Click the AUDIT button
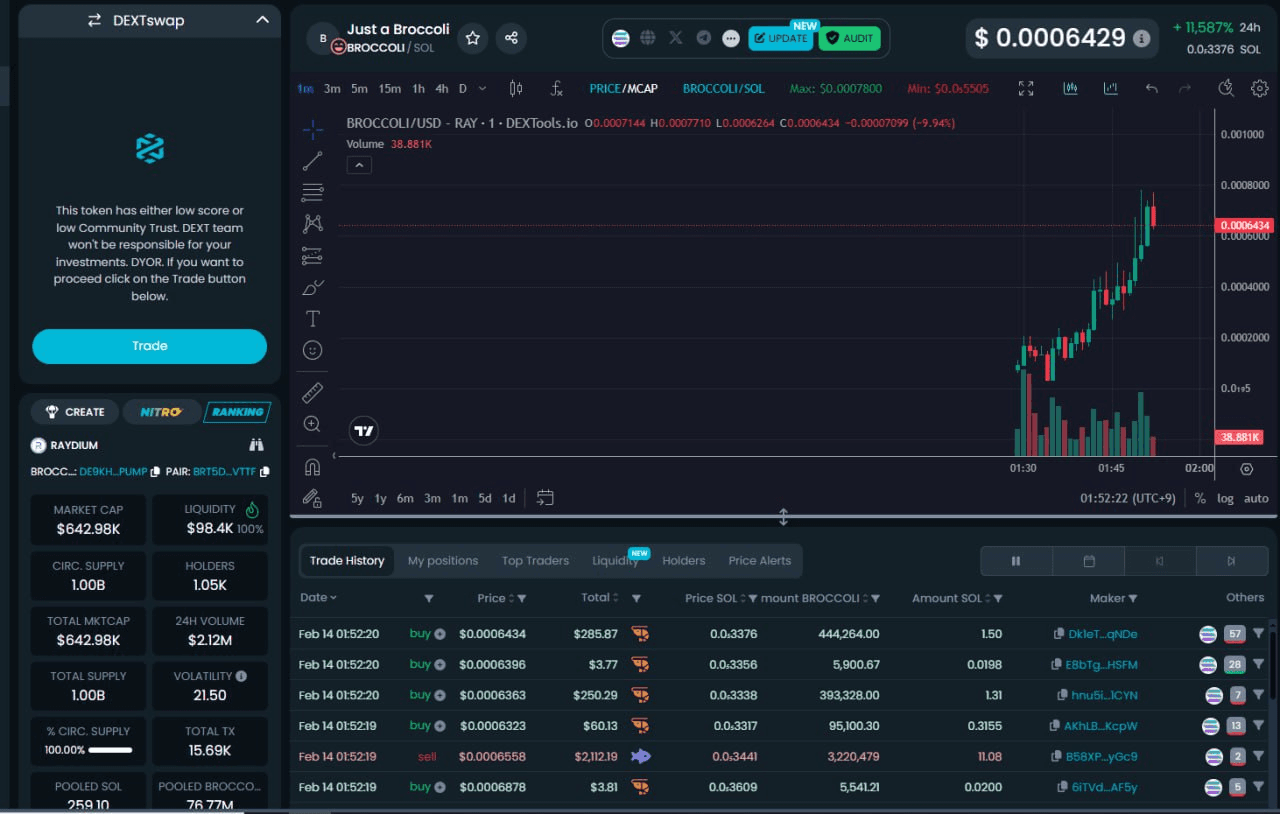1280x814 pixels. (x=850, y=38)
